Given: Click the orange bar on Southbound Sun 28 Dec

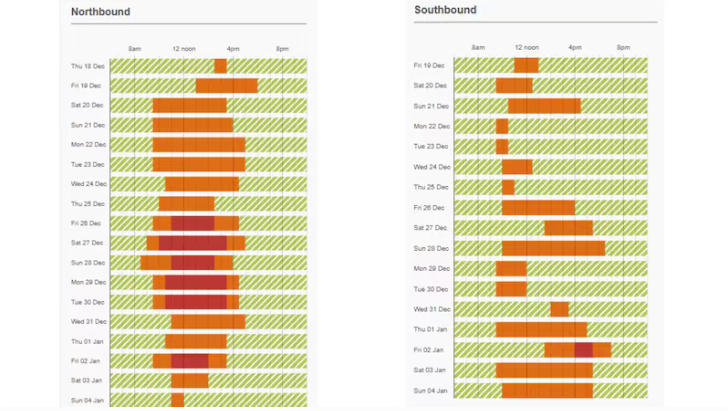Looking at the screenshot, I should [553, 248].
